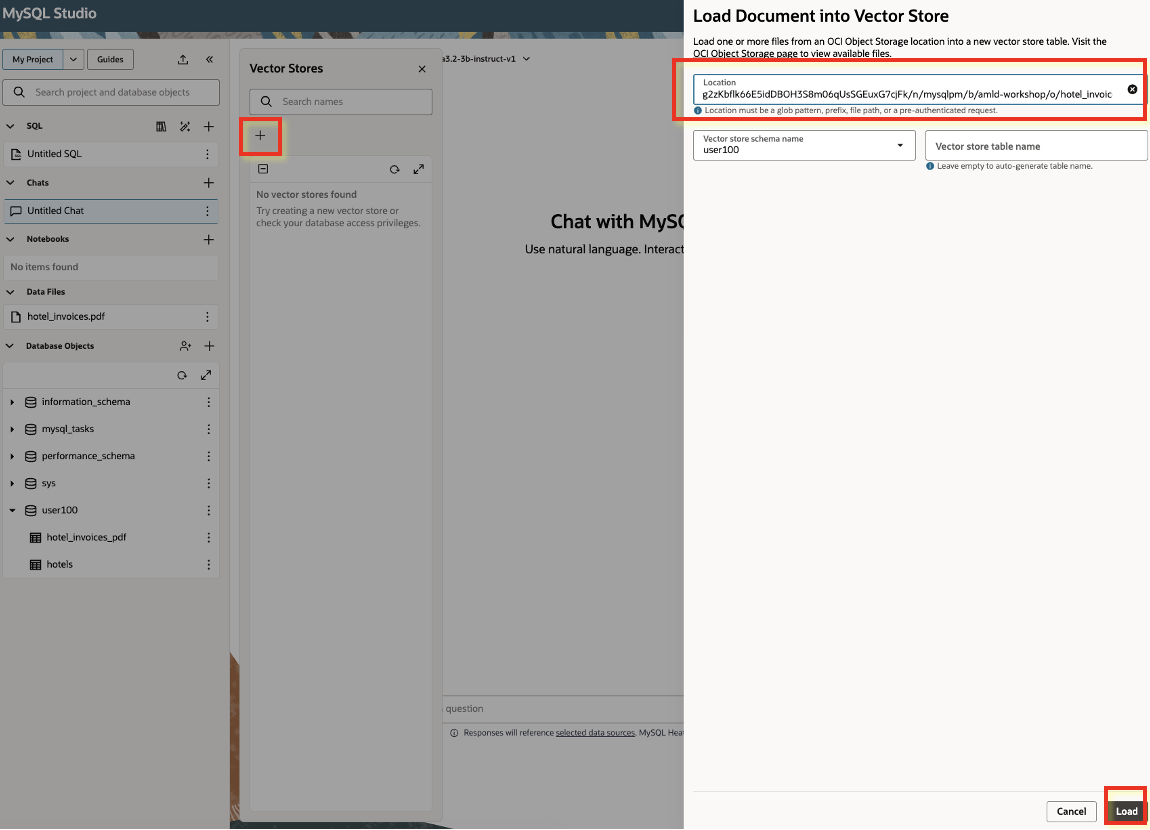Click the SQL magic wand icon

(185, 127)
